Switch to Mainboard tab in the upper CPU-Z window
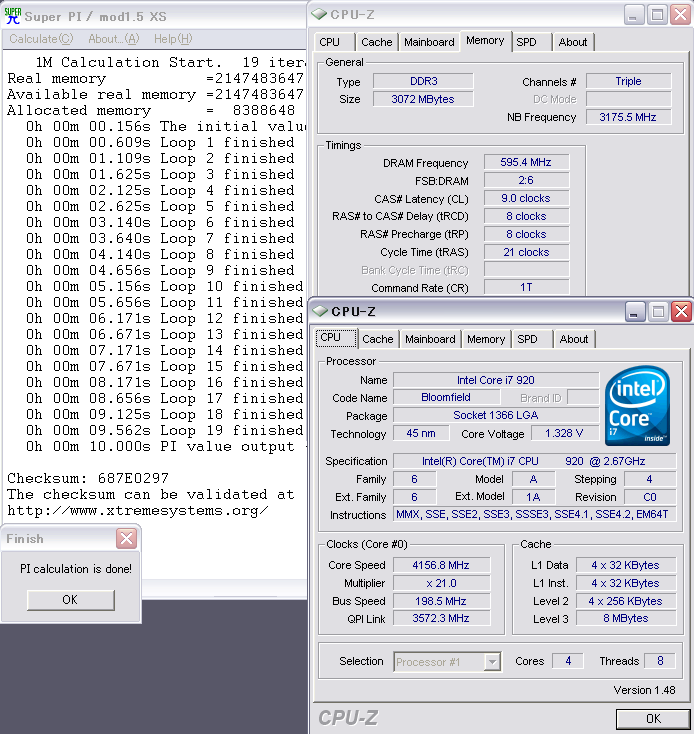 click(429, 42)
